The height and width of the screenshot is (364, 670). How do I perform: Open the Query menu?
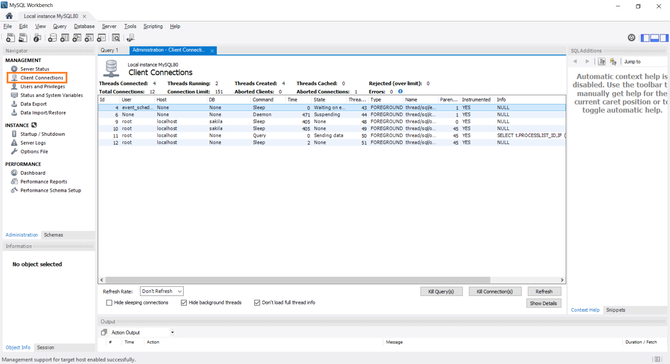[x=59, y=26]
